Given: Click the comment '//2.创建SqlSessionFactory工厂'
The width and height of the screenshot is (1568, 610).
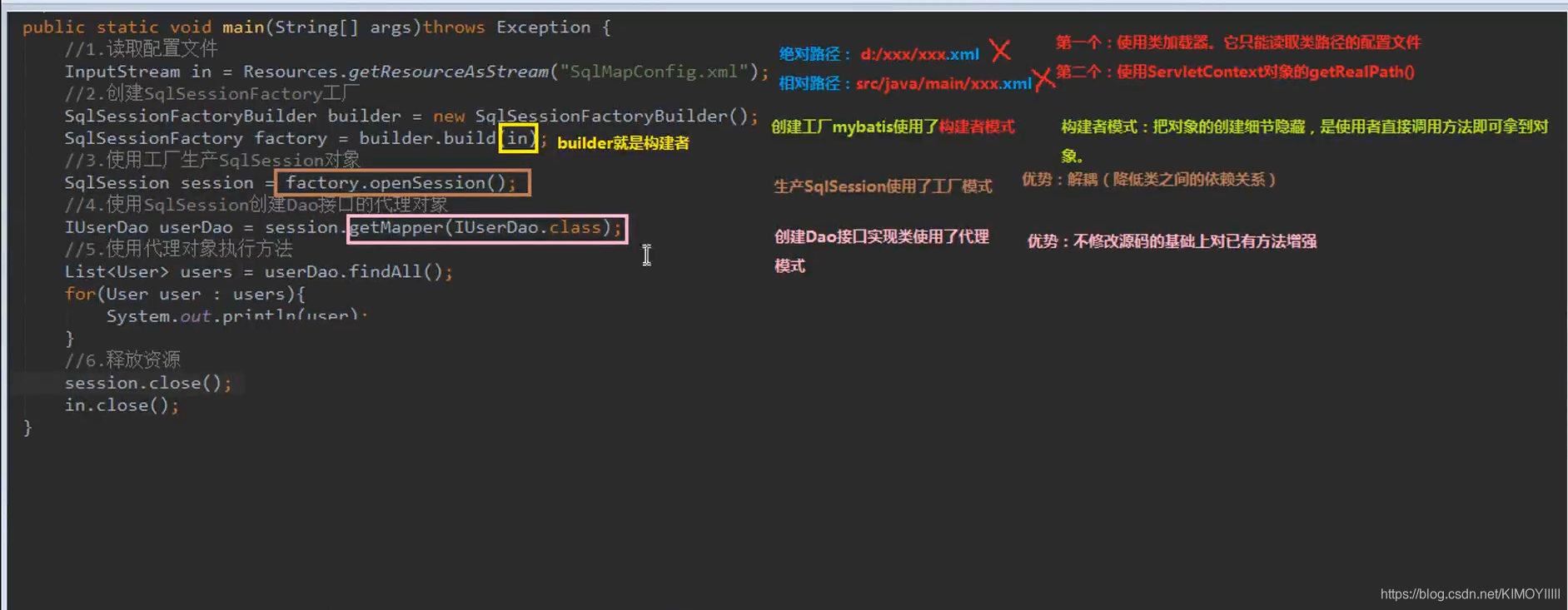Looking at the screenshot, I should tap(212, 93).
